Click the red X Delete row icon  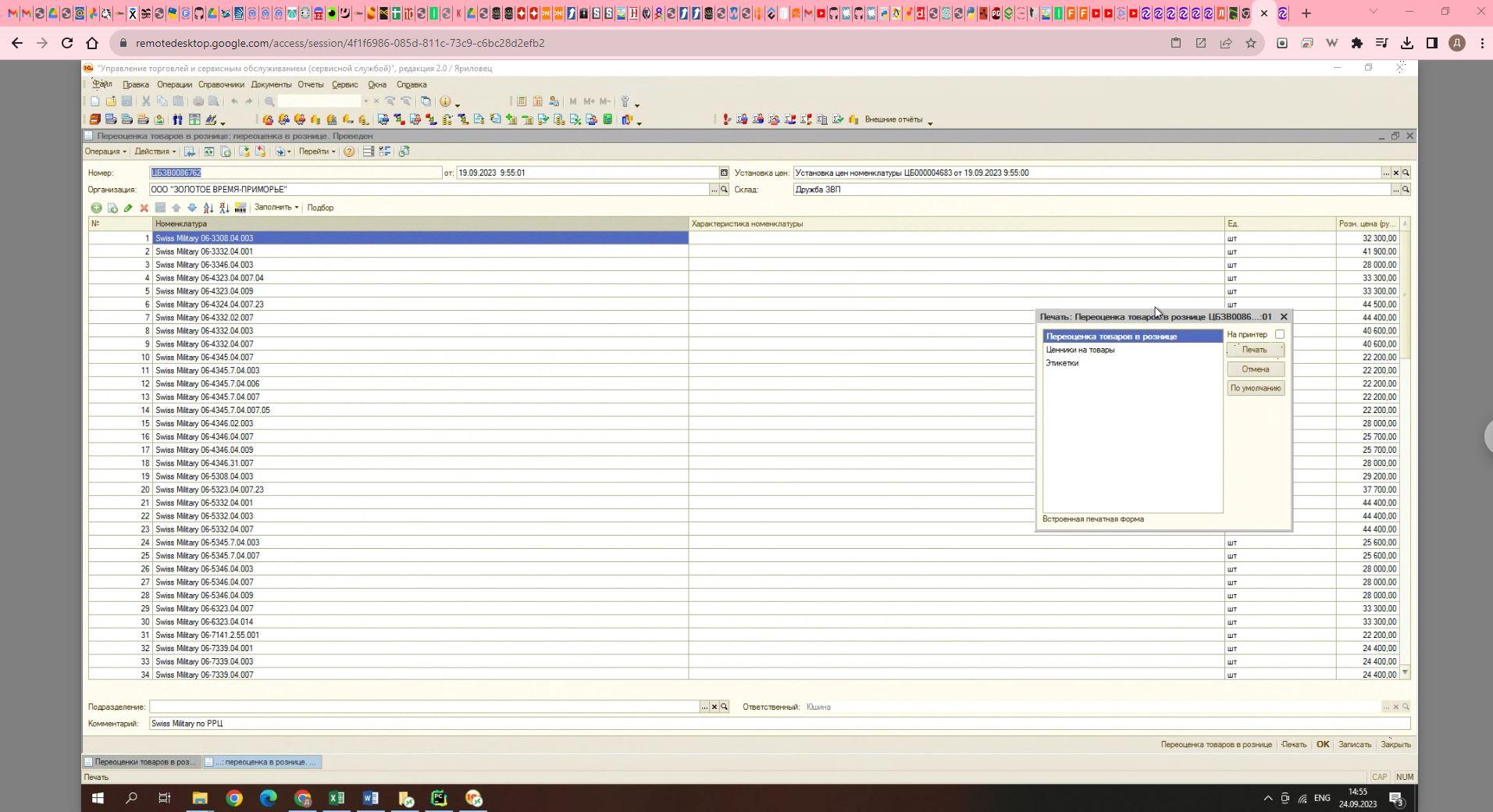pyautogui.click(x=144, y=208)
